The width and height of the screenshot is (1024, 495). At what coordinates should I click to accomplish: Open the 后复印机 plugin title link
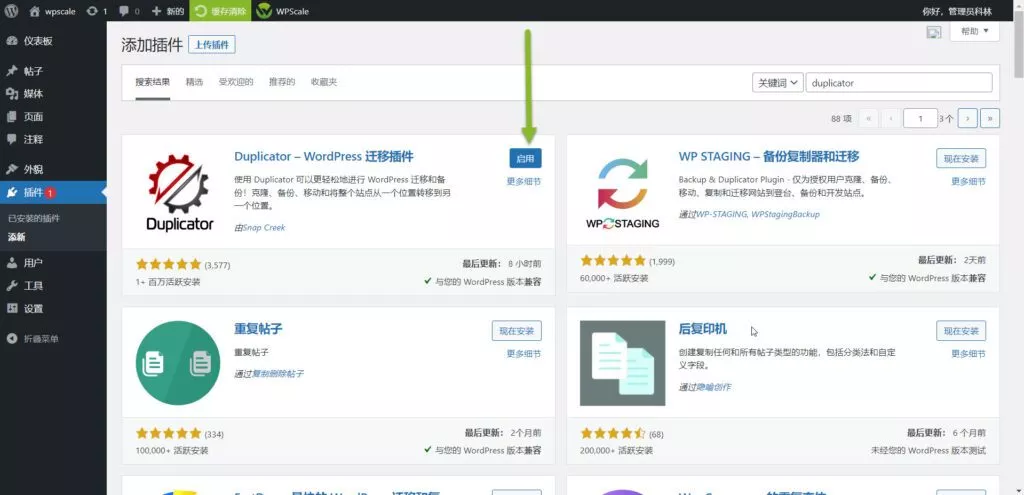pos(703,328)
